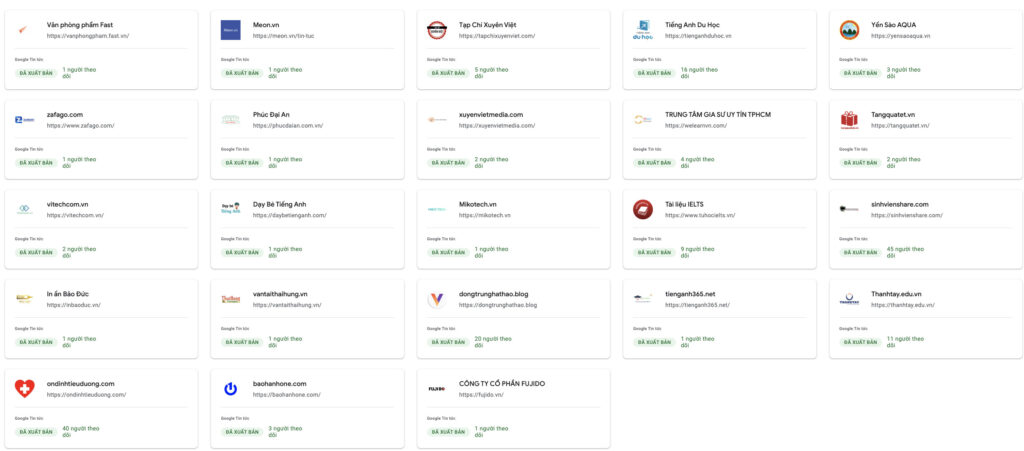
Task: Open the https://zafago.com/ link
Action: click(80, 126)
